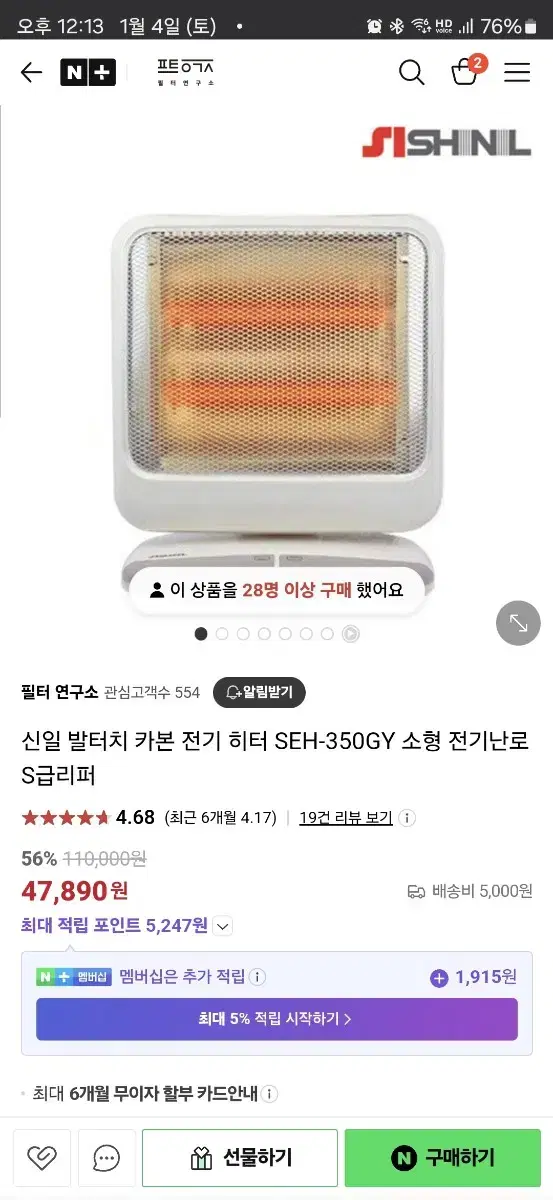Viewport: 553px width, 1200px height.
Task: Select the video pagination indicator
Action: [351, 633]
